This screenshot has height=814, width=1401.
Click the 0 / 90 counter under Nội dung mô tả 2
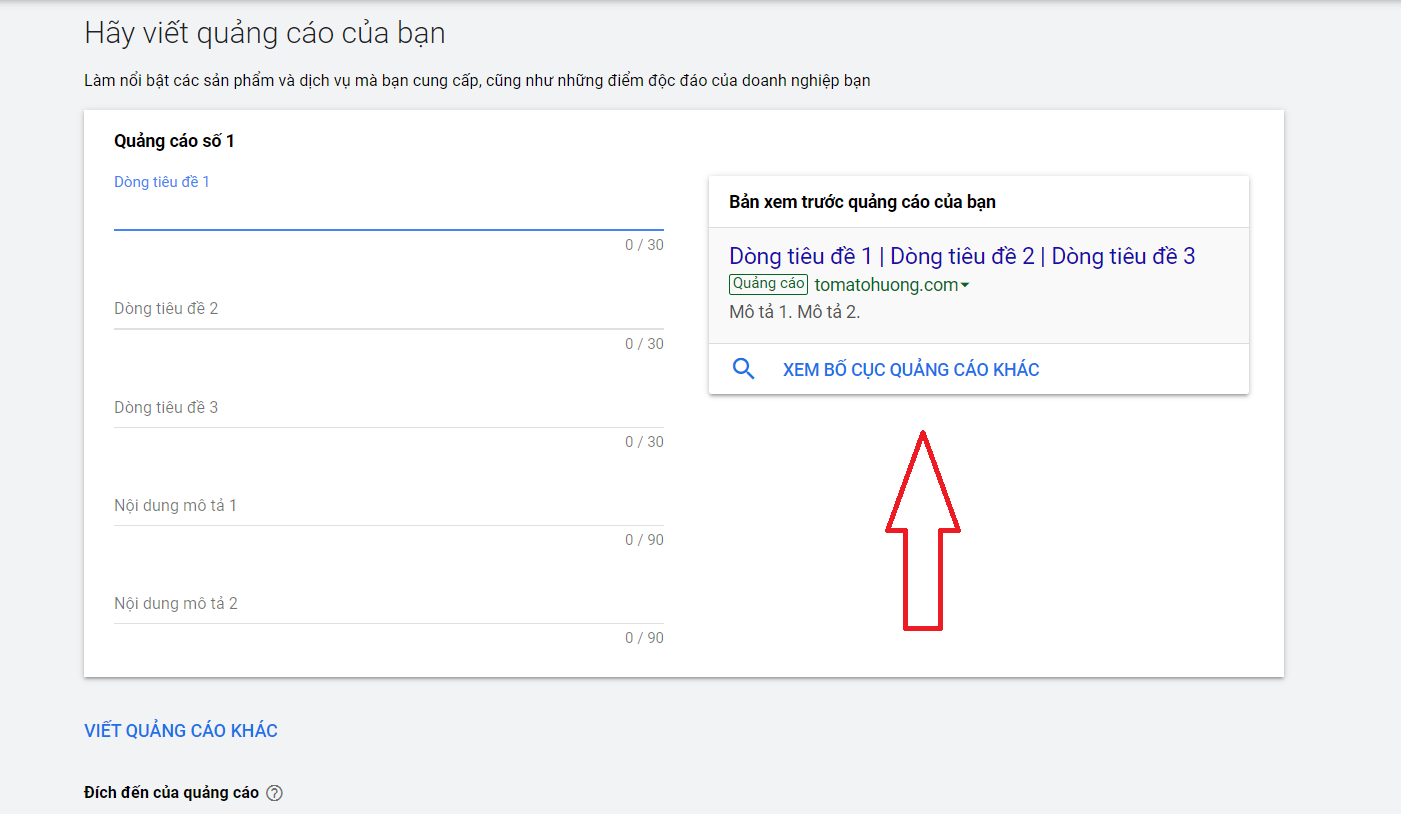tap(644, 638)
